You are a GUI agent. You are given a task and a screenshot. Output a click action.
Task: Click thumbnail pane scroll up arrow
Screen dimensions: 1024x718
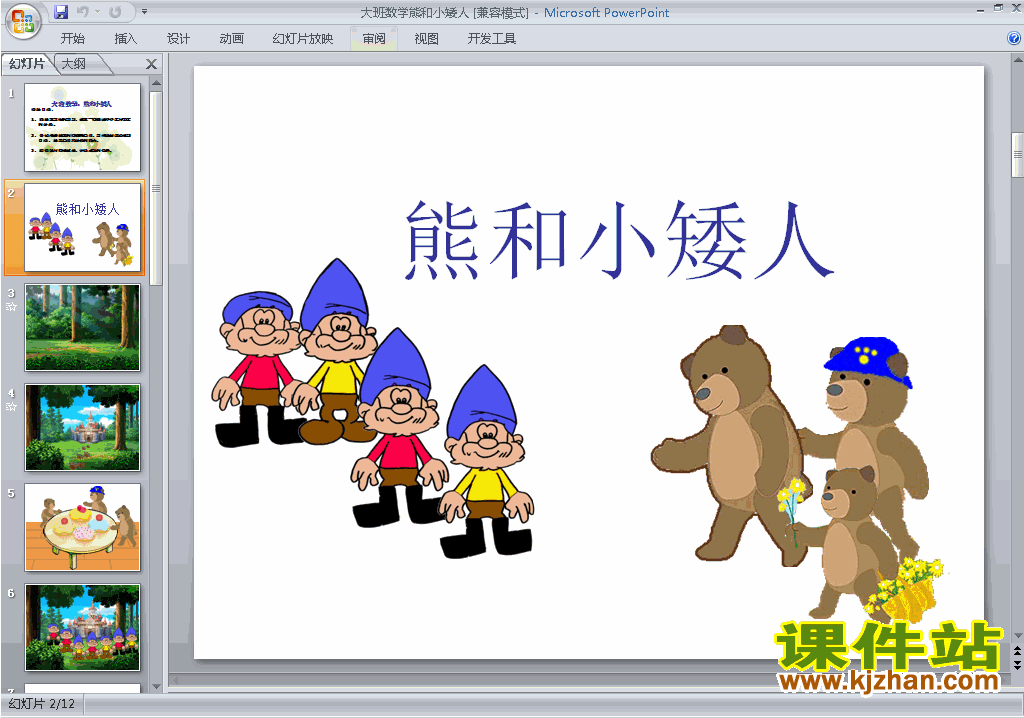156,83
